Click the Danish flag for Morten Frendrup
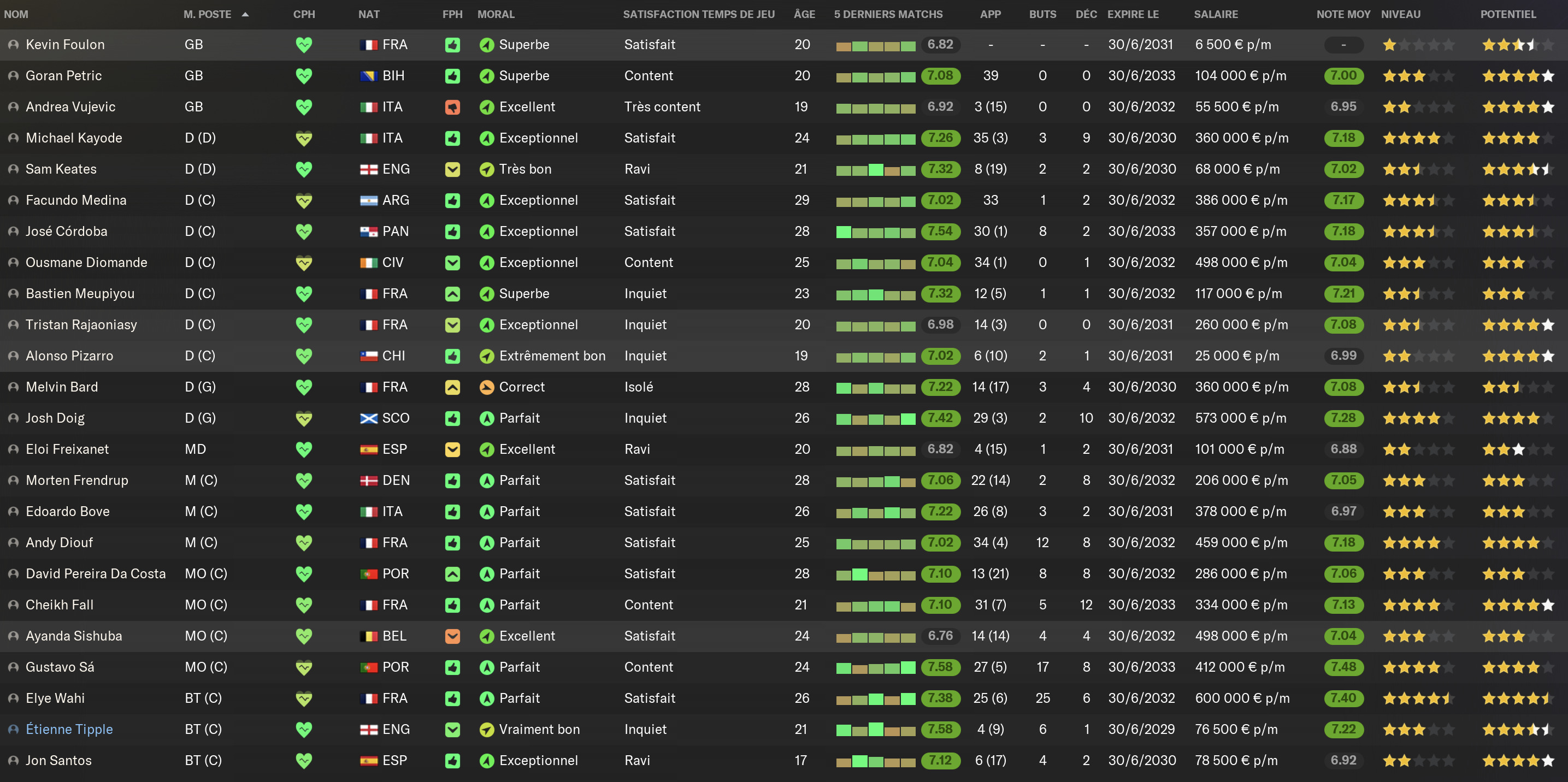1568x782 pixels. (x=369, y=480)
